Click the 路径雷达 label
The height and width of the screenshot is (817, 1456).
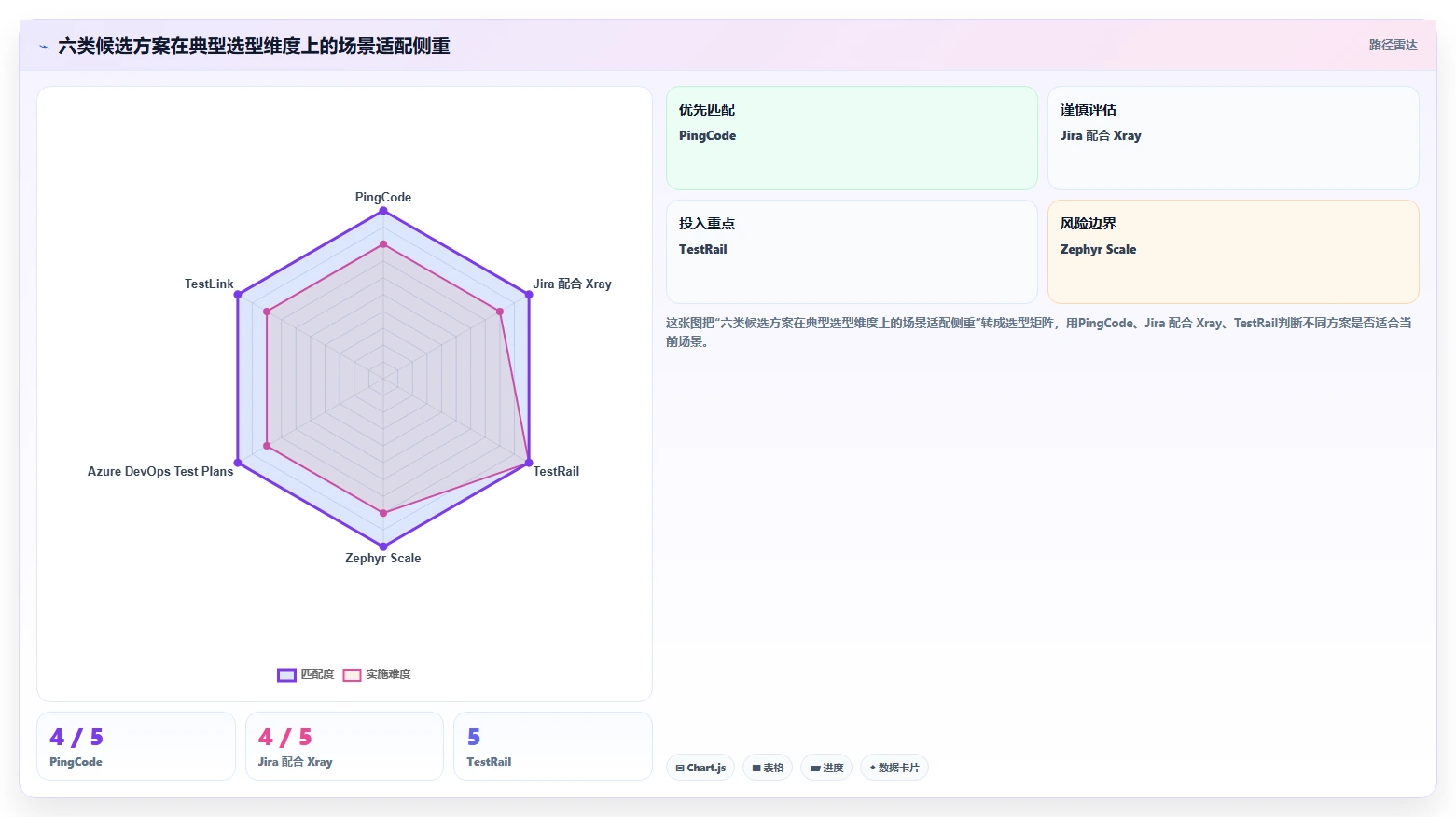click(x=1393, y=45)
